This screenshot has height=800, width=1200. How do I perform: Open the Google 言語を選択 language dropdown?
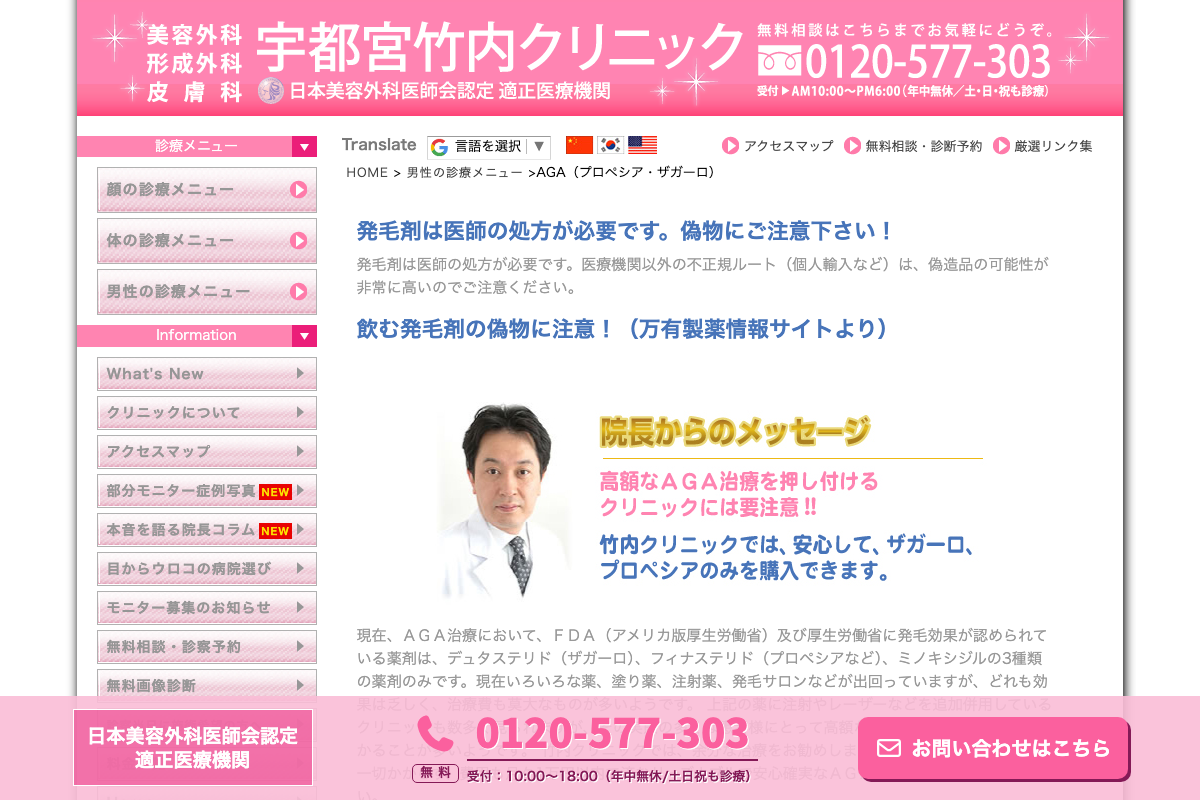click(x=489, y=147)
